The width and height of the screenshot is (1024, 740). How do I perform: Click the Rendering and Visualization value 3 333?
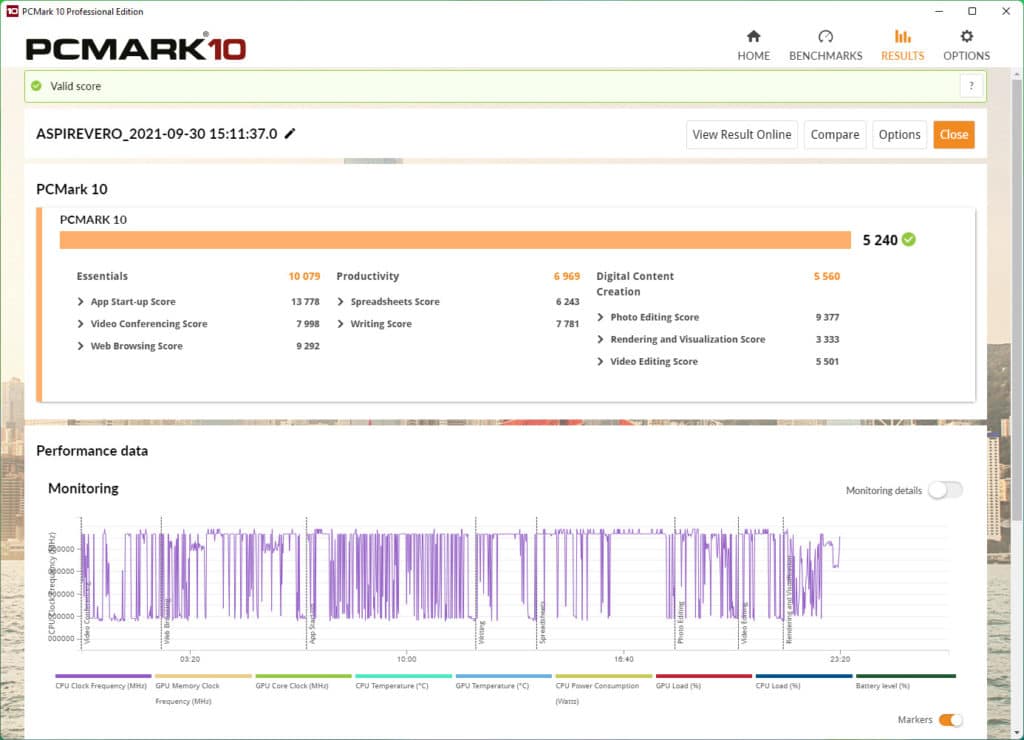tap(827, 340)
